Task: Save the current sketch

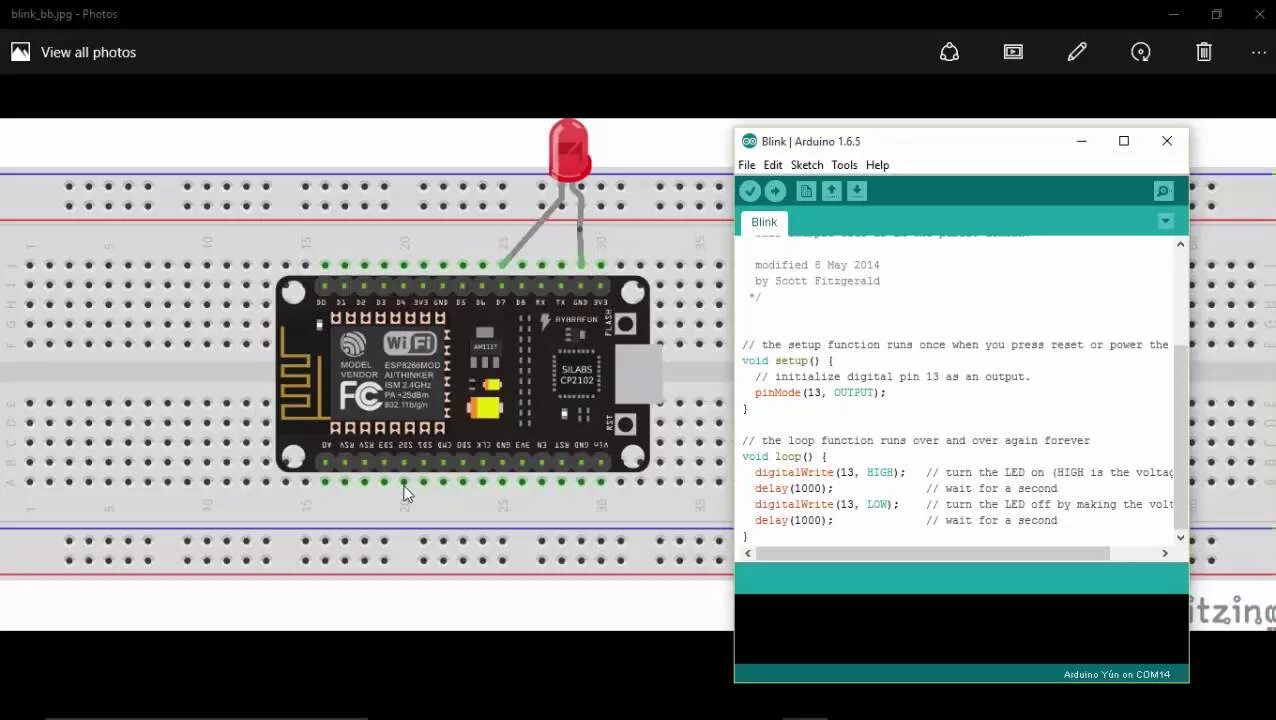Action: (856, 190)
